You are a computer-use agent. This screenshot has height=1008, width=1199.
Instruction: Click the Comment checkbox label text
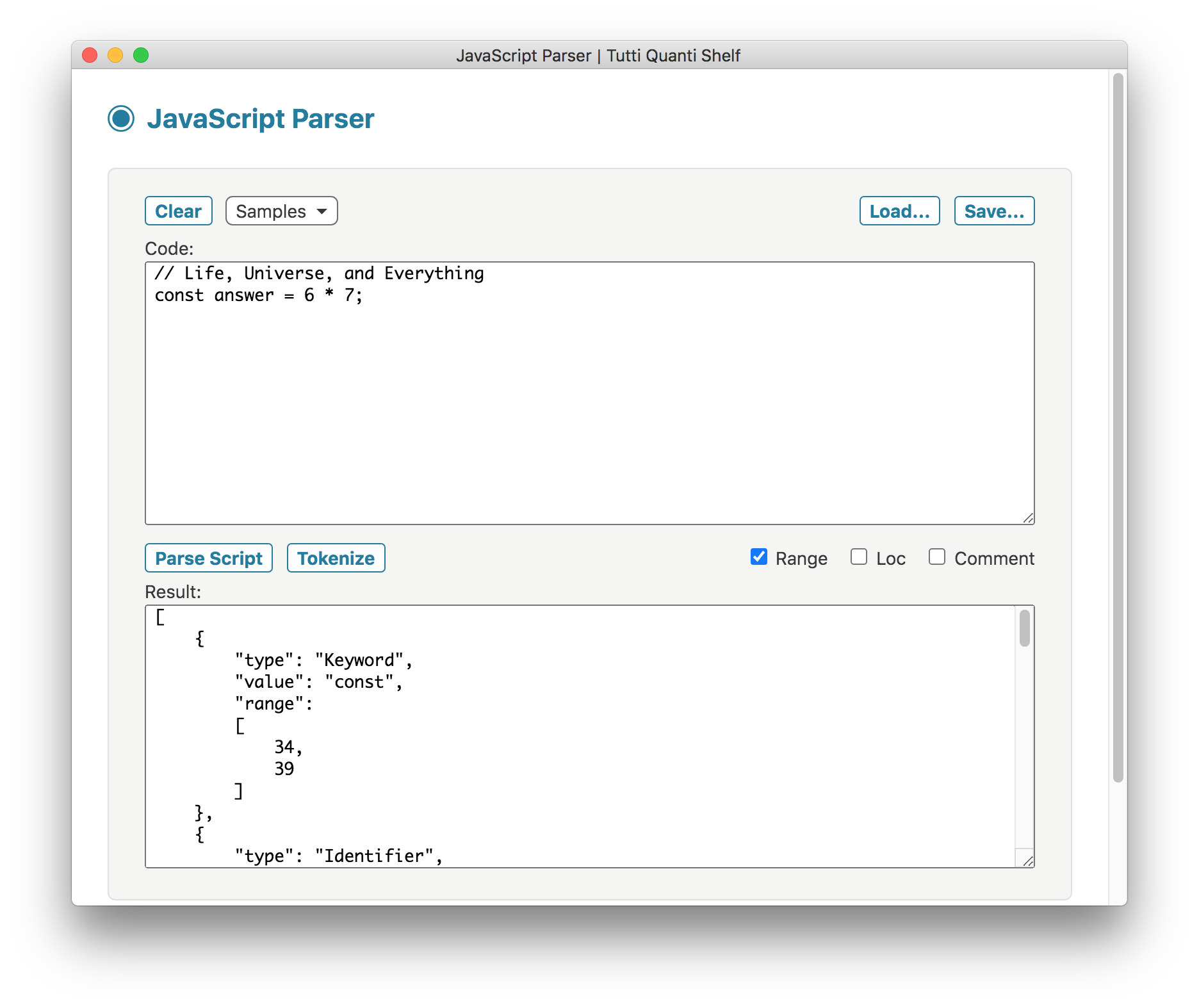tap(994, 558)
